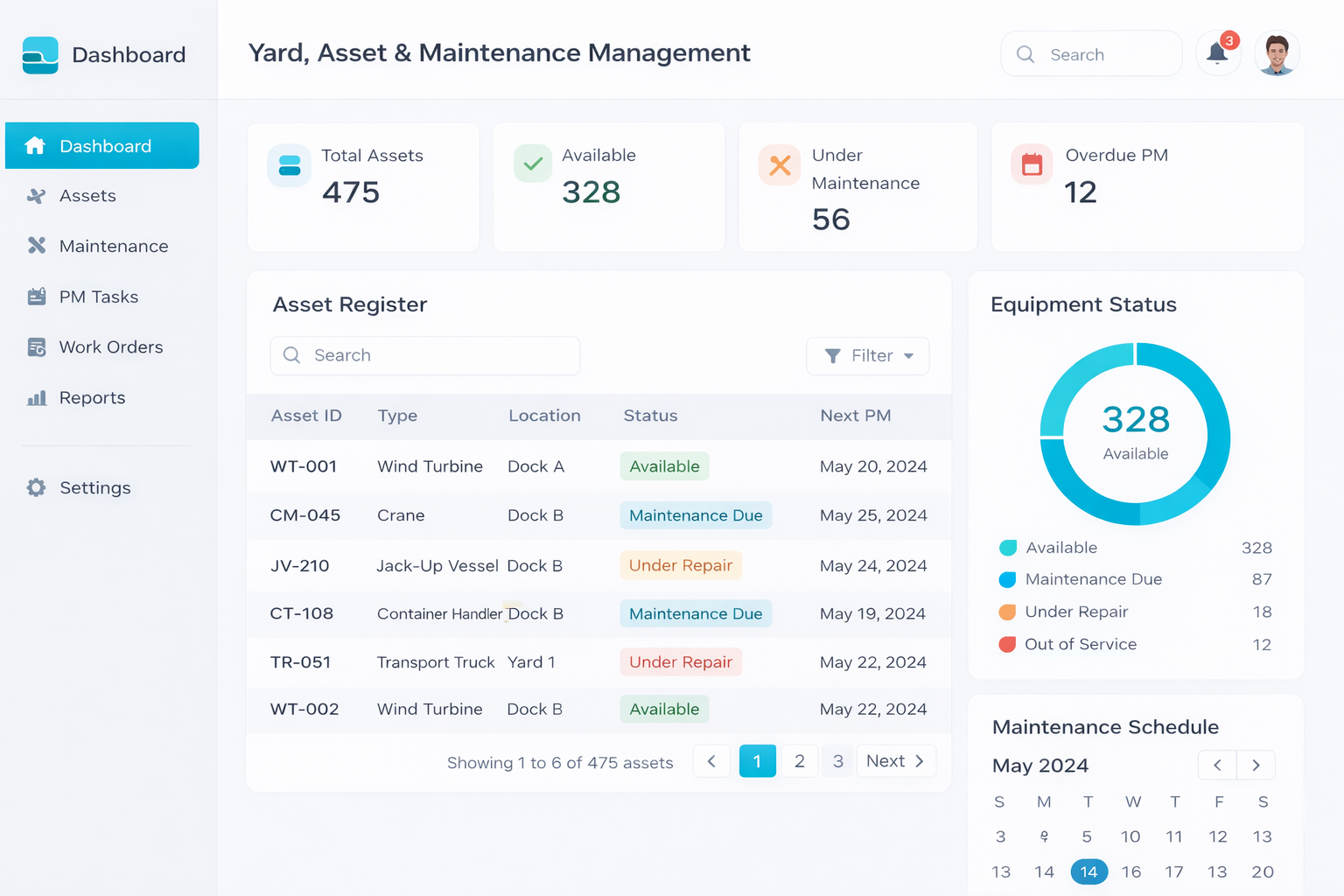Viewport: 1344px width, 896px height.
Task: Go back to previous month in calendar
Action: (x=1217, y=765)
